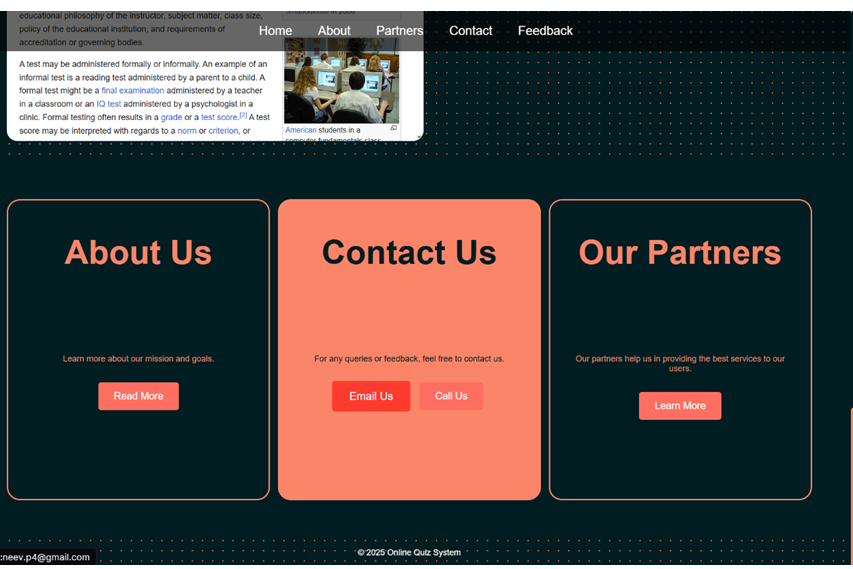853x569 pixels.
Task: Click the Read More button
Action: (x=138, y=396)
